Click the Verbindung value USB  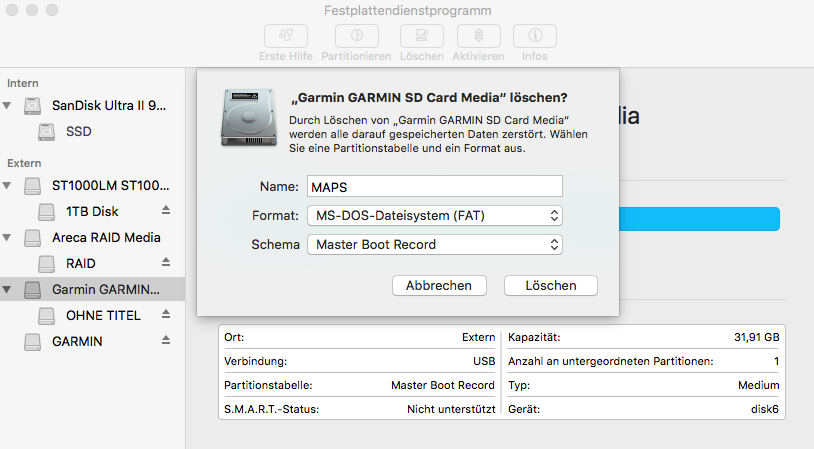pos(484,361)
